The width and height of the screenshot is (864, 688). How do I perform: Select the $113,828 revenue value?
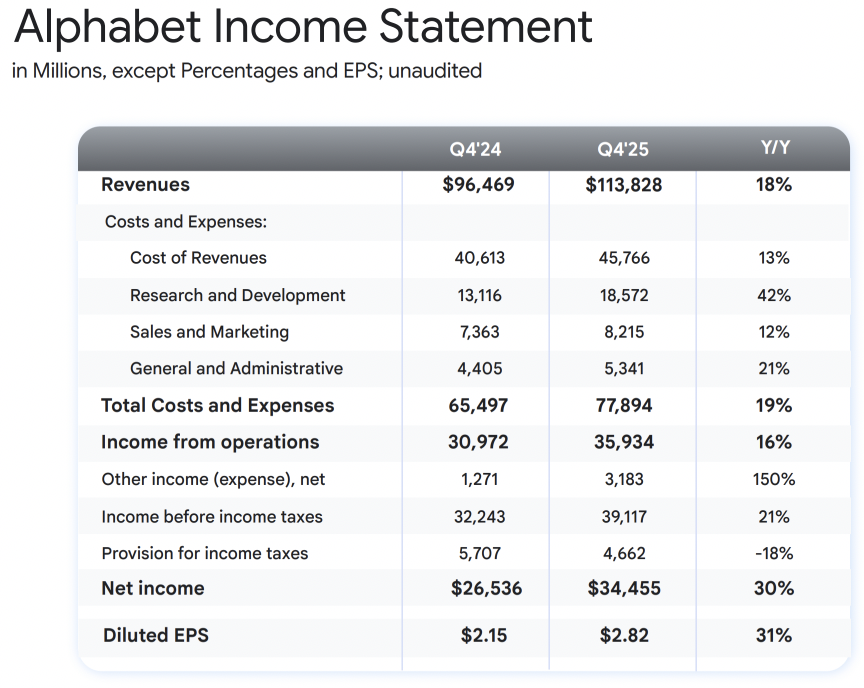(623, 185)
